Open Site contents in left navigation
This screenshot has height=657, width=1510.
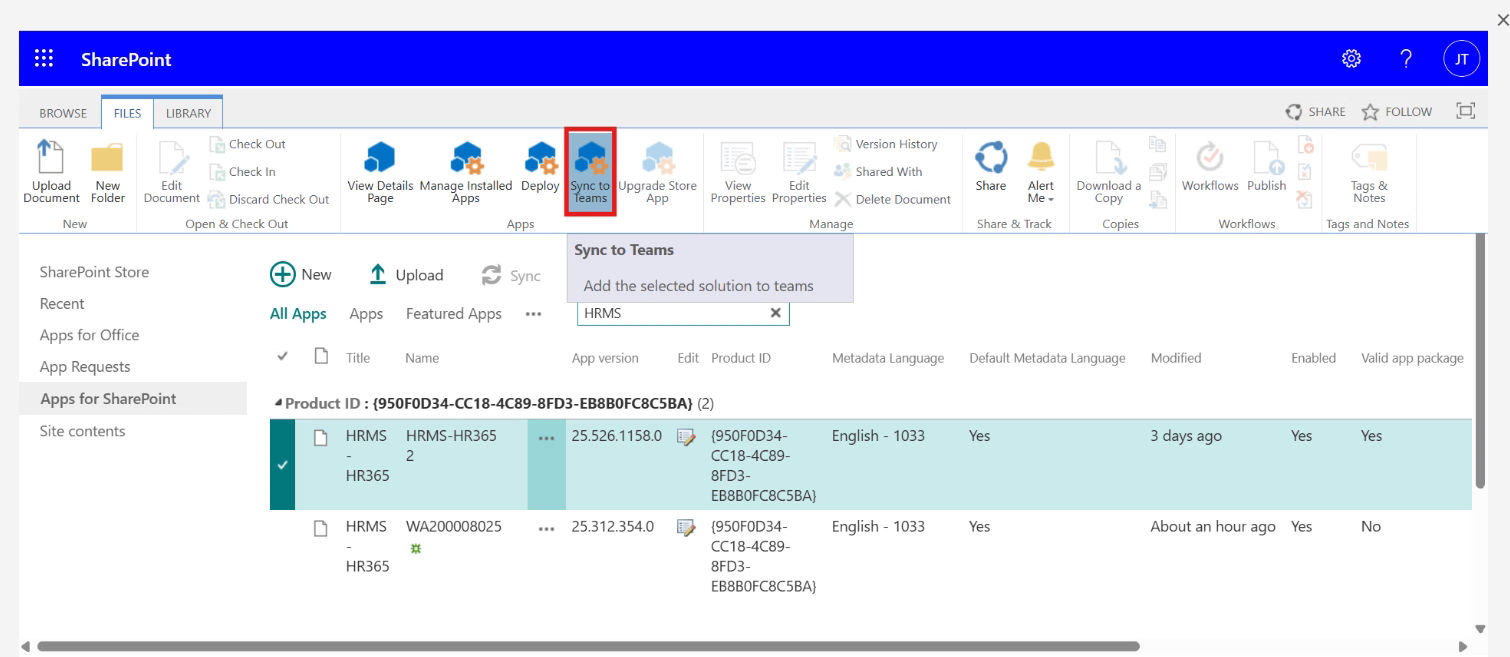pos(83,431)
